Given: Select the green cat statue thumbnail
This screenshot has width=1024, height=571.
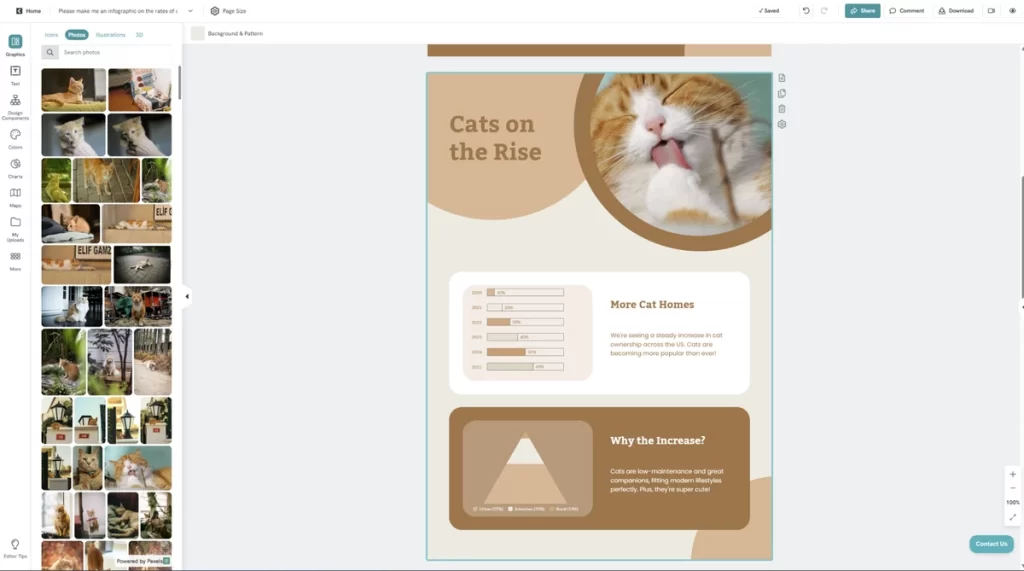Looking at the screenshot, I should pos(56,180).
